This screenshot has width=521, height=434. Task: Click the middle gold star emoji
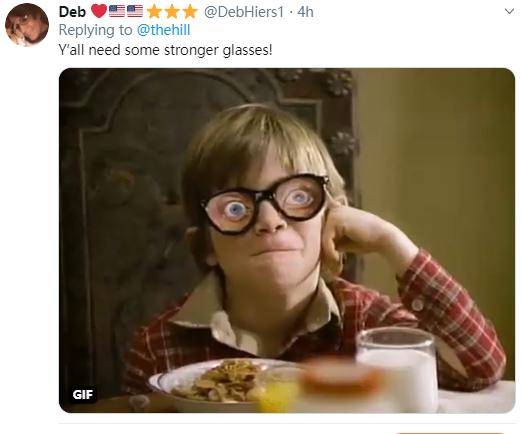172,11
